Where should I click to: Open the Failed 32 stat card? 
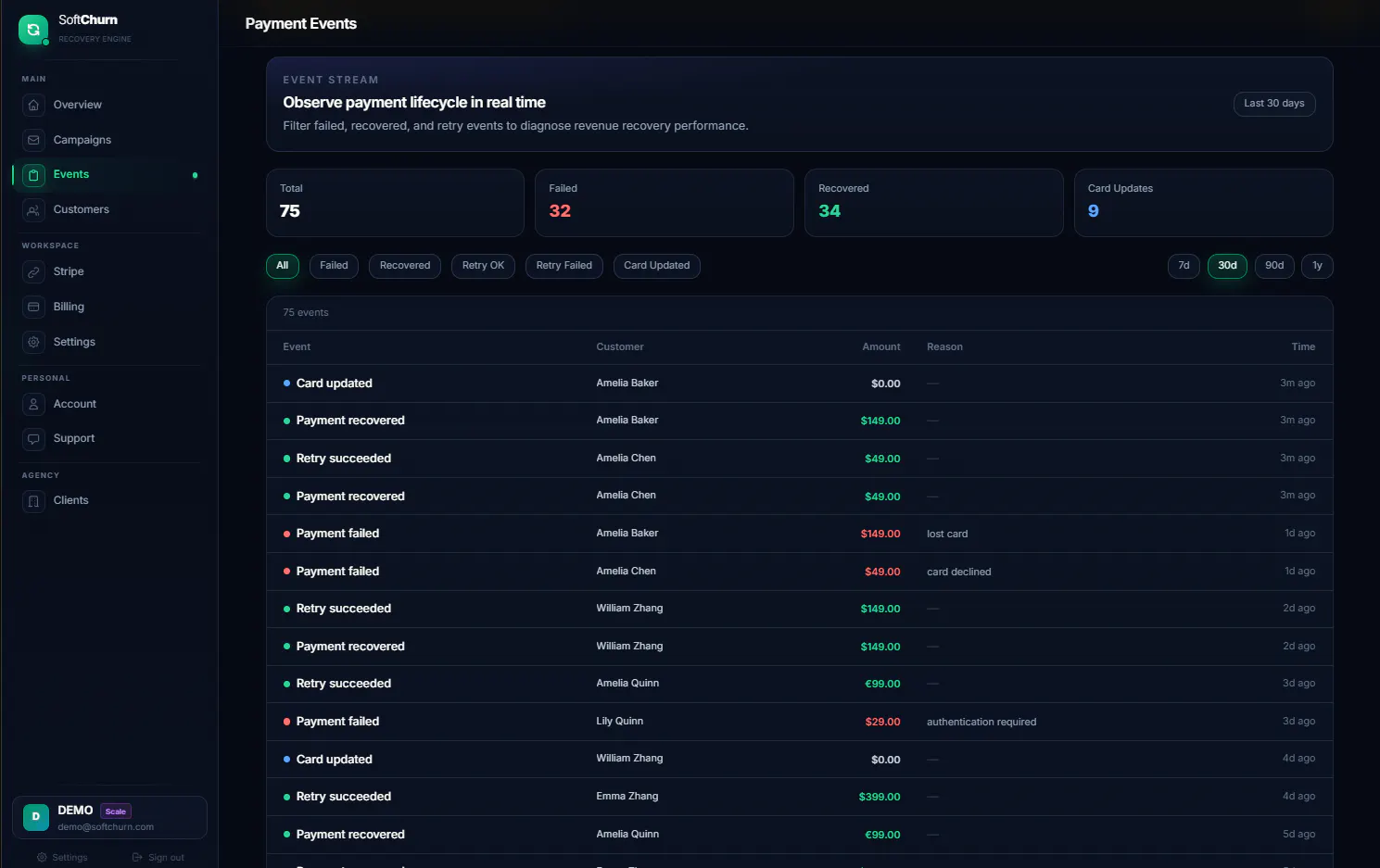(x=664, y=203)
